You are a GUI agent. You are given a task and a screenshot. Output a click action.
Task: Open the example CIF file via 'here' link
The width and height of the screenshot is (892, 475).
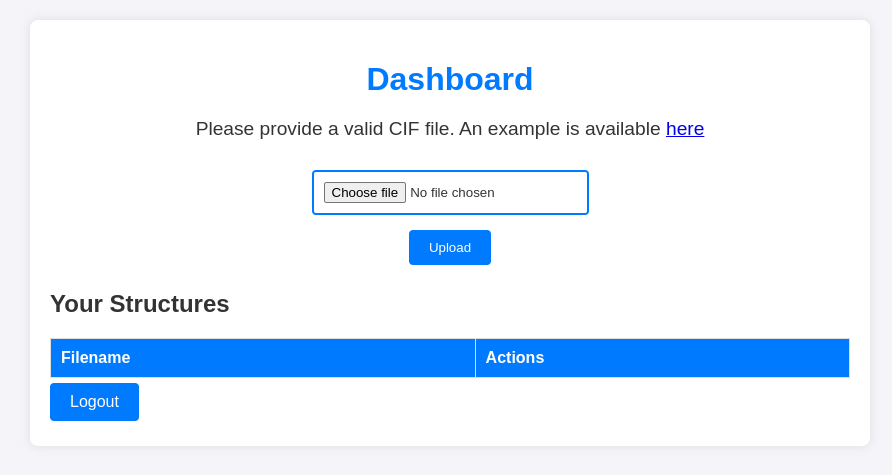click(685, 129)
